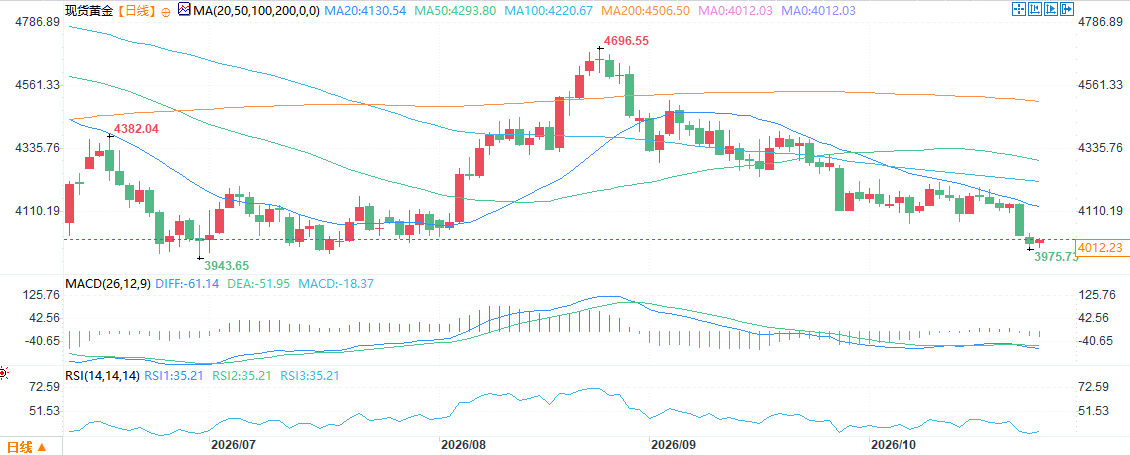Open the MA indicator chart icon
The height and width of the screenshot is (455, 1130).
pos(184,9)
